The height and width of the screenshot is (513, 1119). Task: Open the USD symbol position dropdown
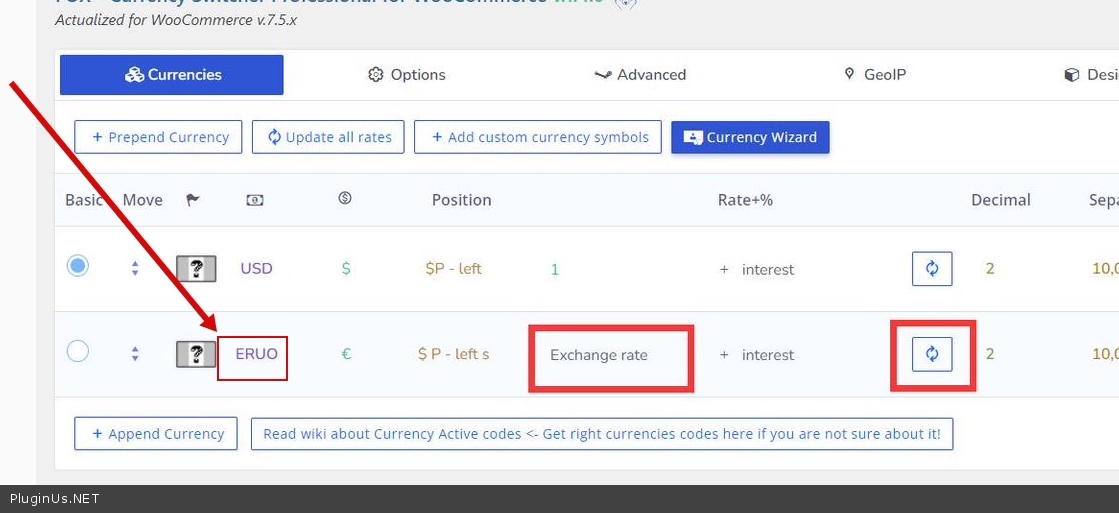pyautogui.click(x=453, y=269)
